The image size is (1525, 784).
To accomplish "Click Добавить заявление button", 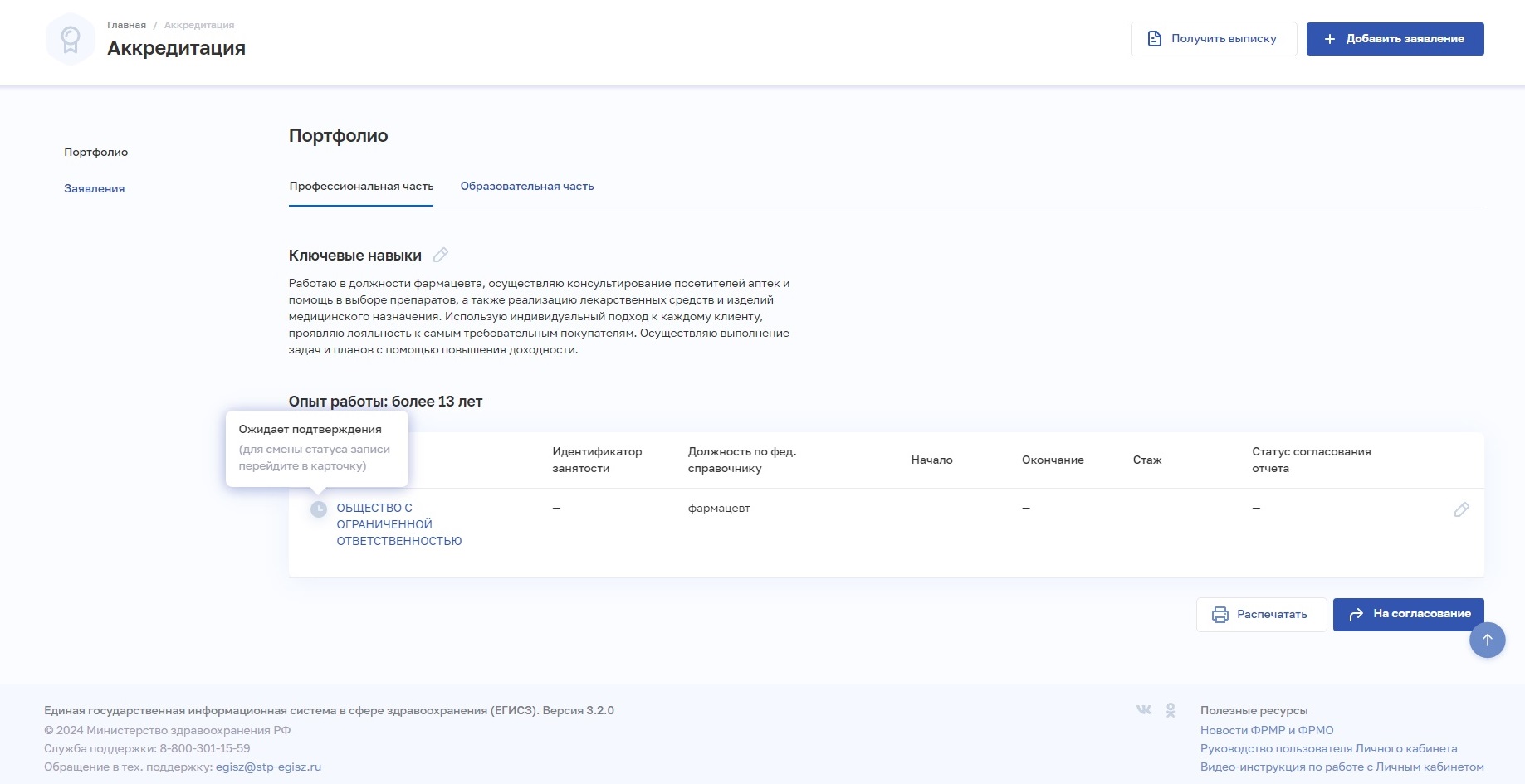I will pos(1395,39).
